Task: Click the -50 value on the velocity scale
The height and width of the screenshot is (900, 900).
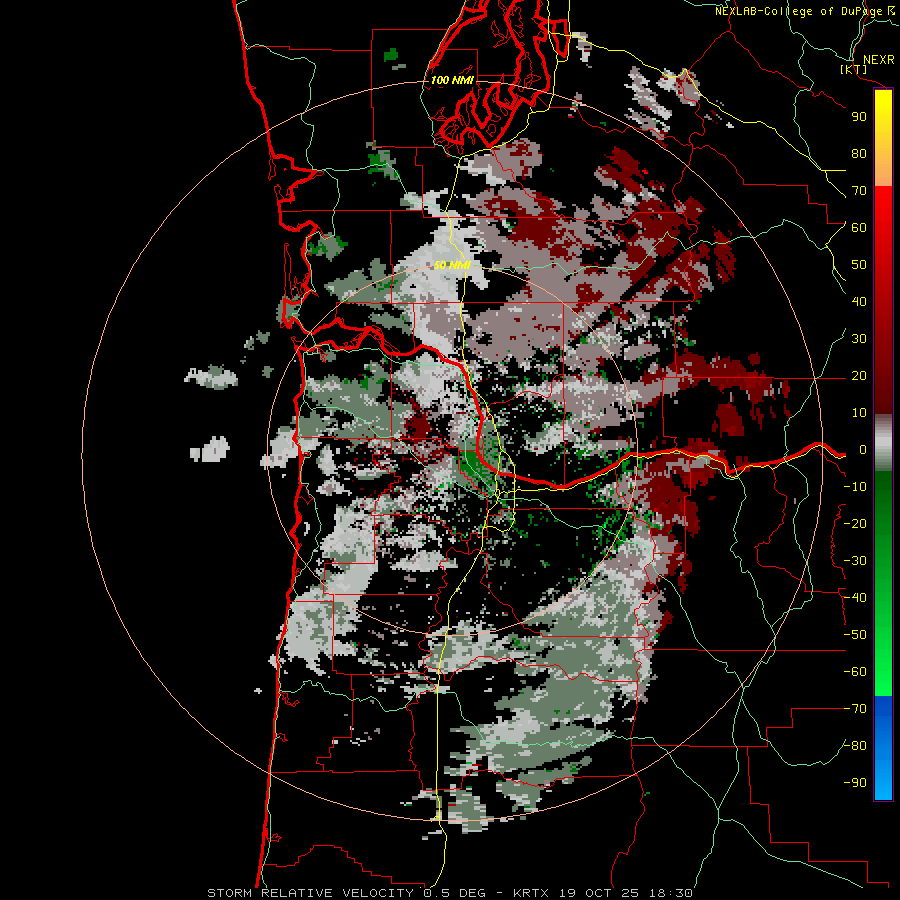Action: pos(855,635)
